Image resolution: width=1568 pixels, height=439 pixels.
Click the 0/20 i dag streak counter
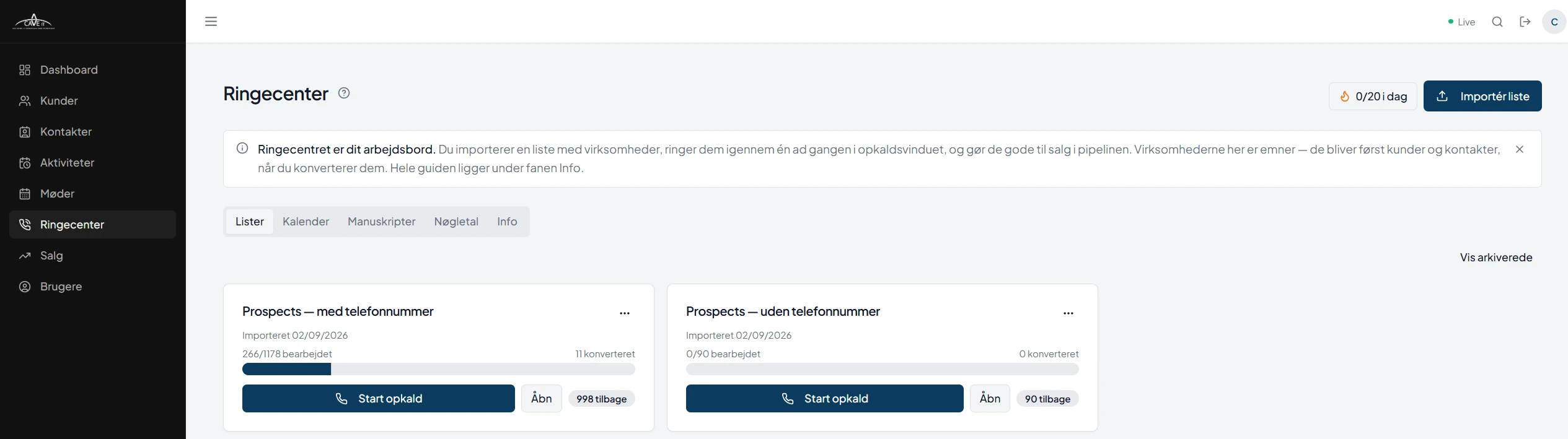point(1373,96)
